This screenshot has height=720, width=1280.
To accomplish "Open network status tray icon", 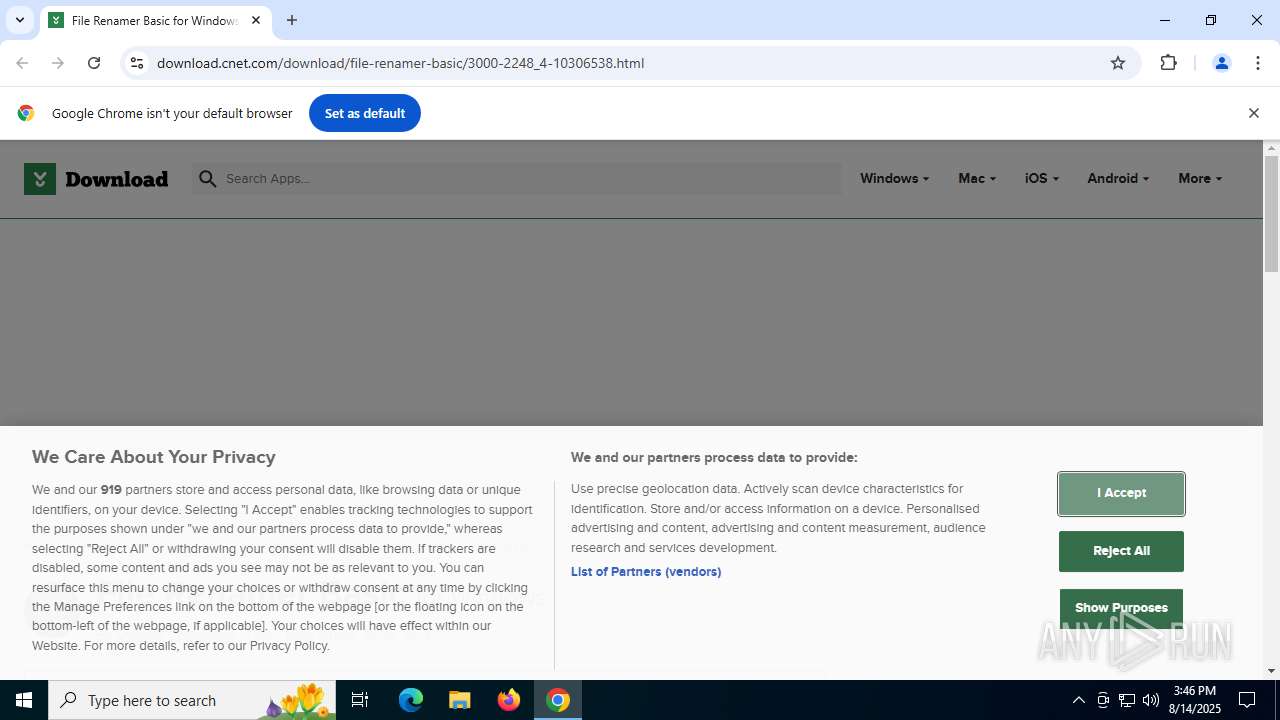I will (1127, 700).
